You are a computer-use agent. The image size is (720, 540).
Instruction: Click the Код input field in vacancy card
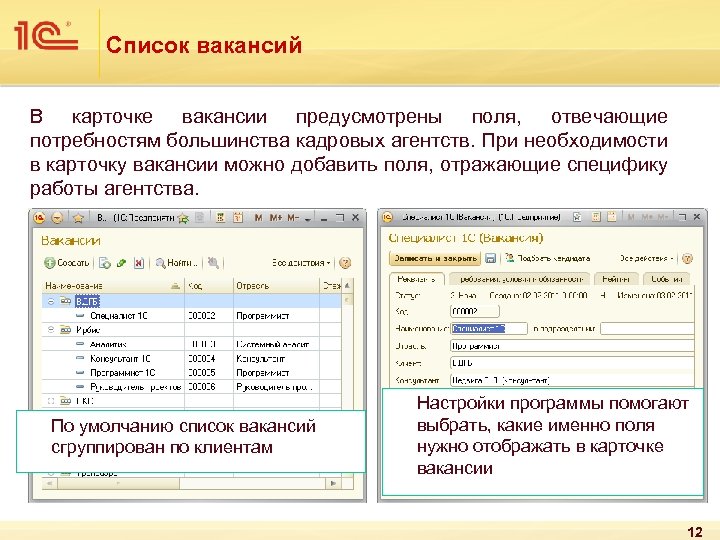pyautogui.click(x=475, y=311)
